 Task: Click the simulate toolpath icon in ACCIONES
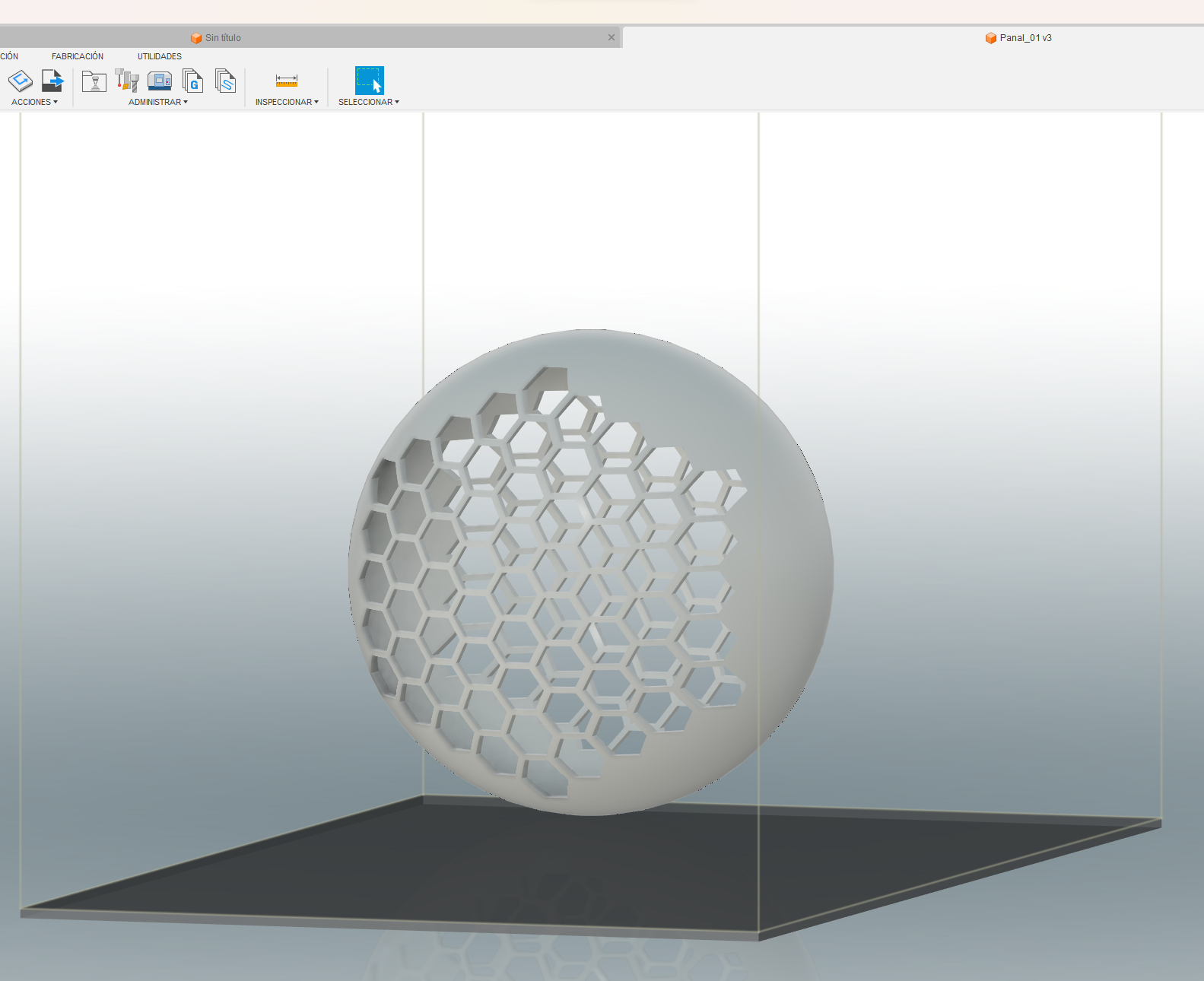tap(21, 81)
